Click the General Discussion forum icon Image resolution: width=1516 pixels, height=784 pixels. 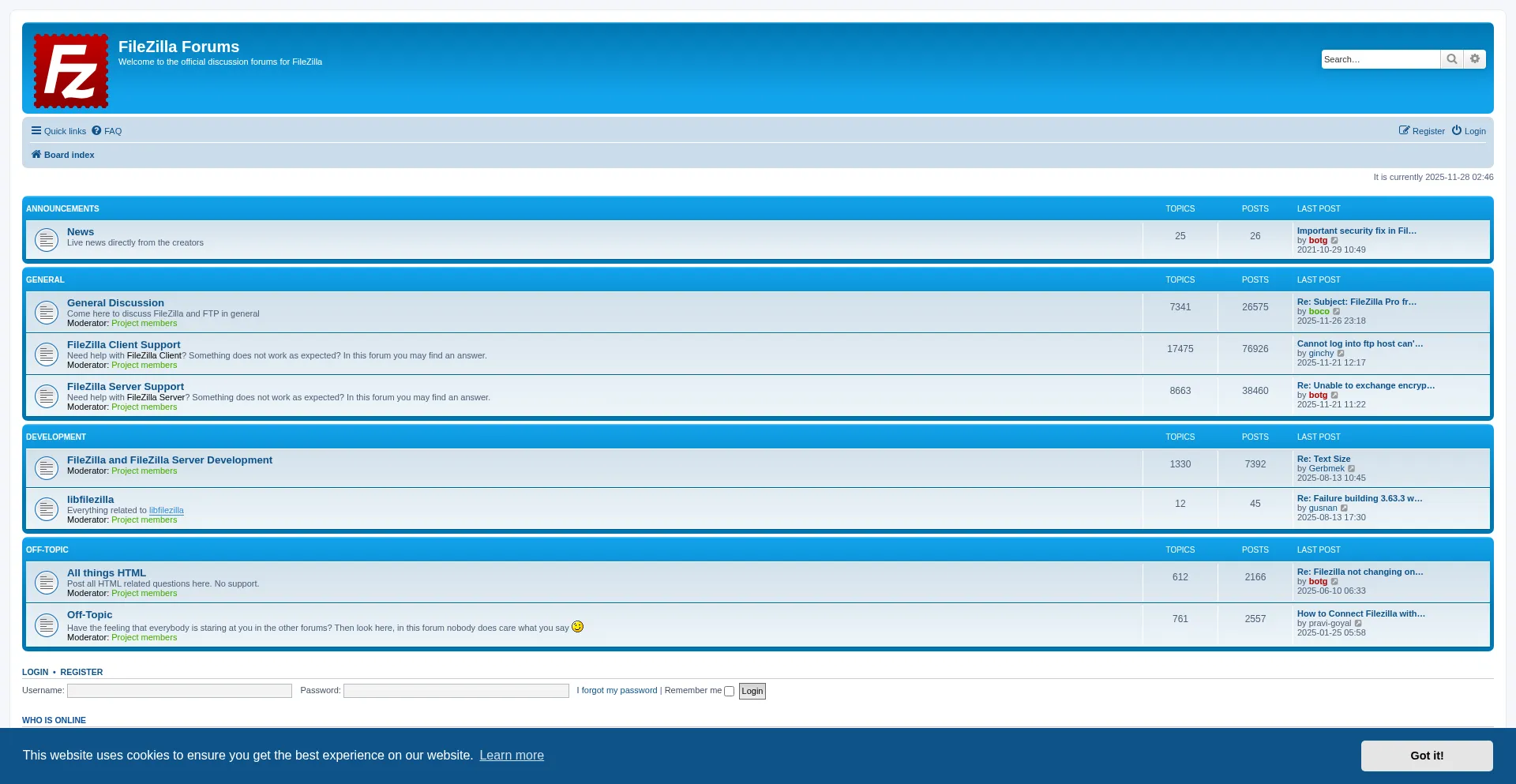click(47, 313)
